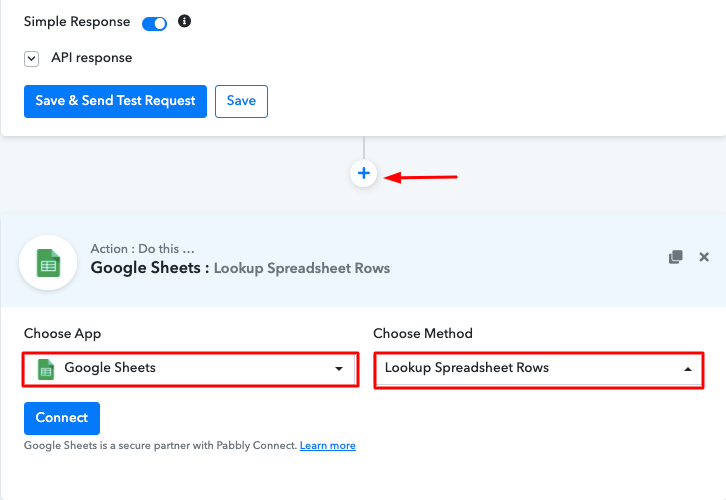Open the Choose Method dropdown

[x=539, y=369]
